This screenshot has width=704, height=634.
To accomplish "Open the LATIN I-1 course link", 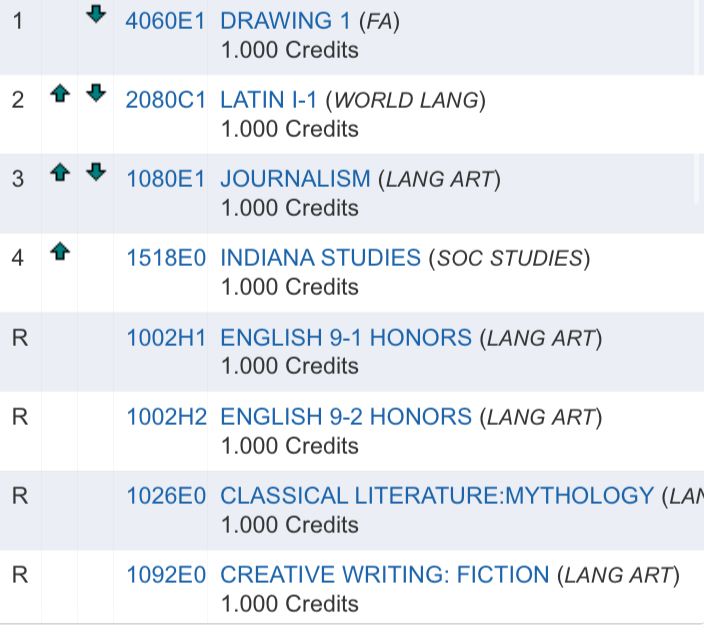I will (x=268, y=100).
